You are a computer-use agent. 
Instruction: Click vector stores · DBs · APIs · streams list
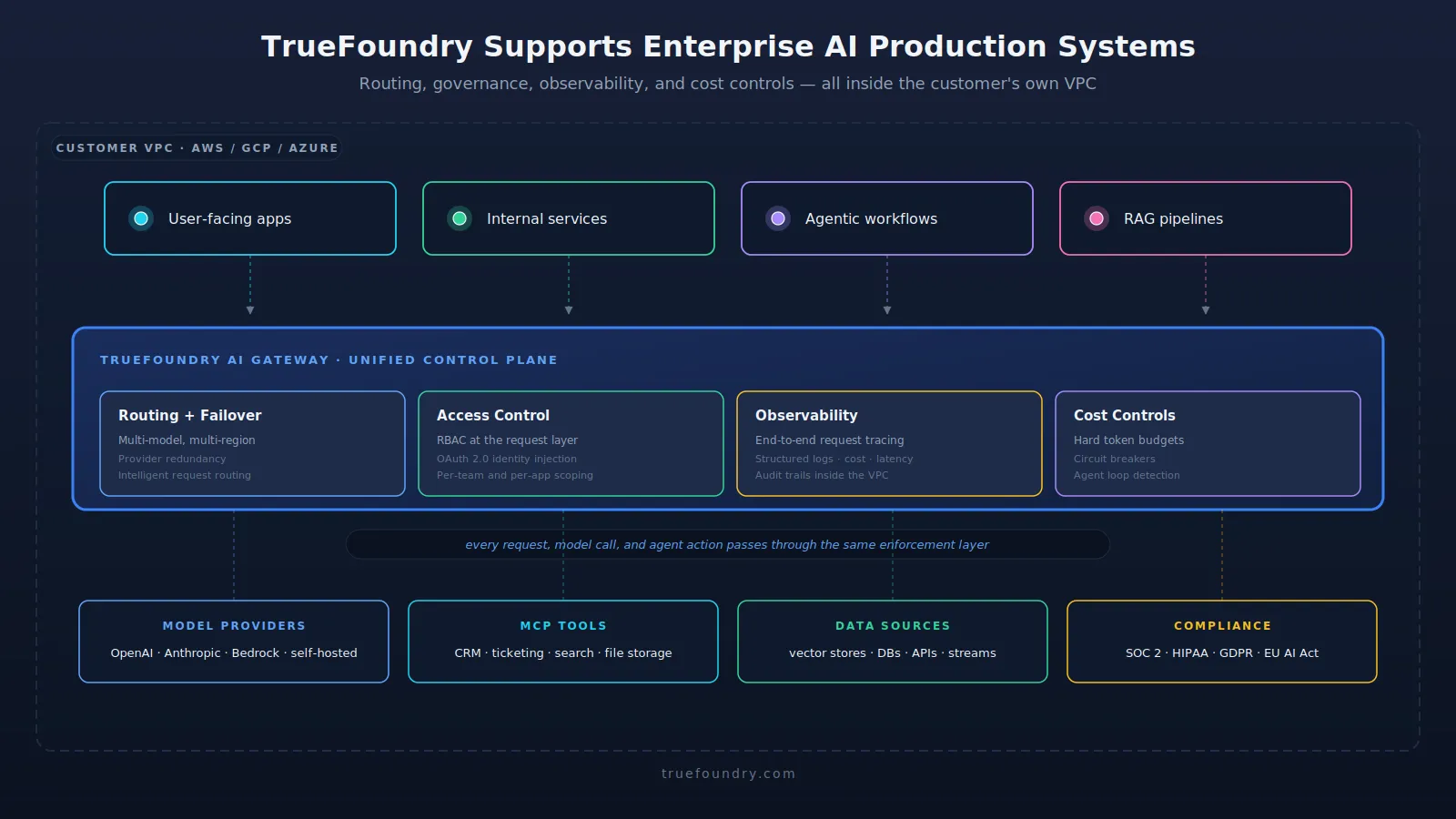(893, 653)
